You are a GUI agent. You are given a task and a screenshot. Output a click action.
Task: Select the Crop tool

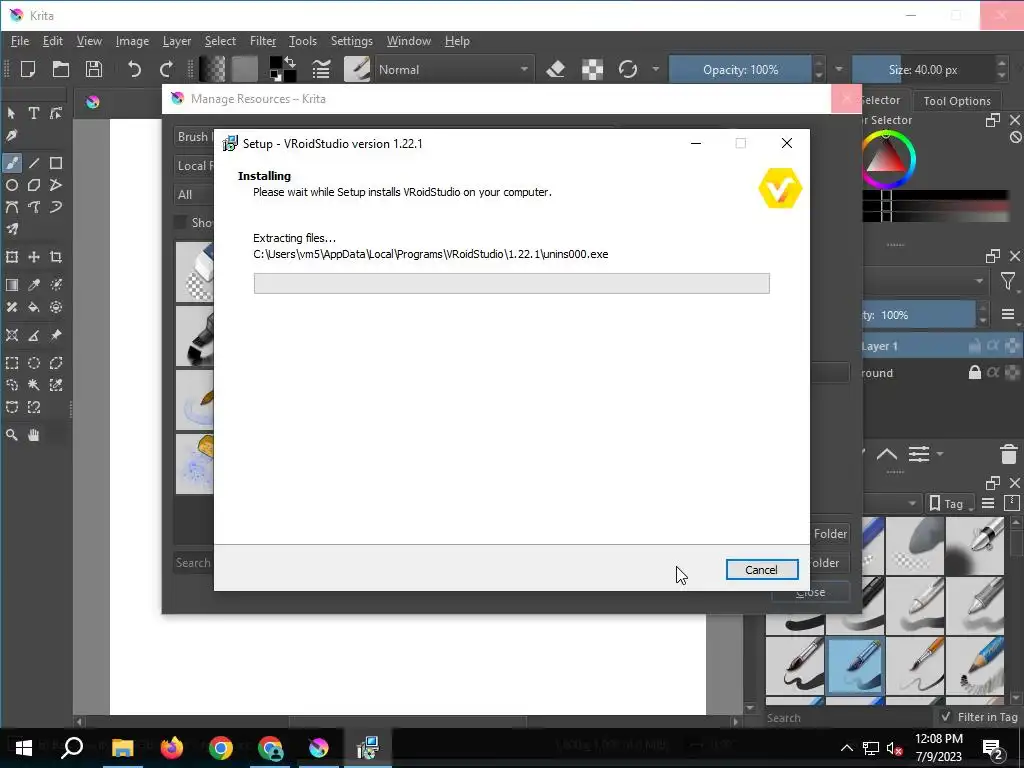(x=56, y=257)
